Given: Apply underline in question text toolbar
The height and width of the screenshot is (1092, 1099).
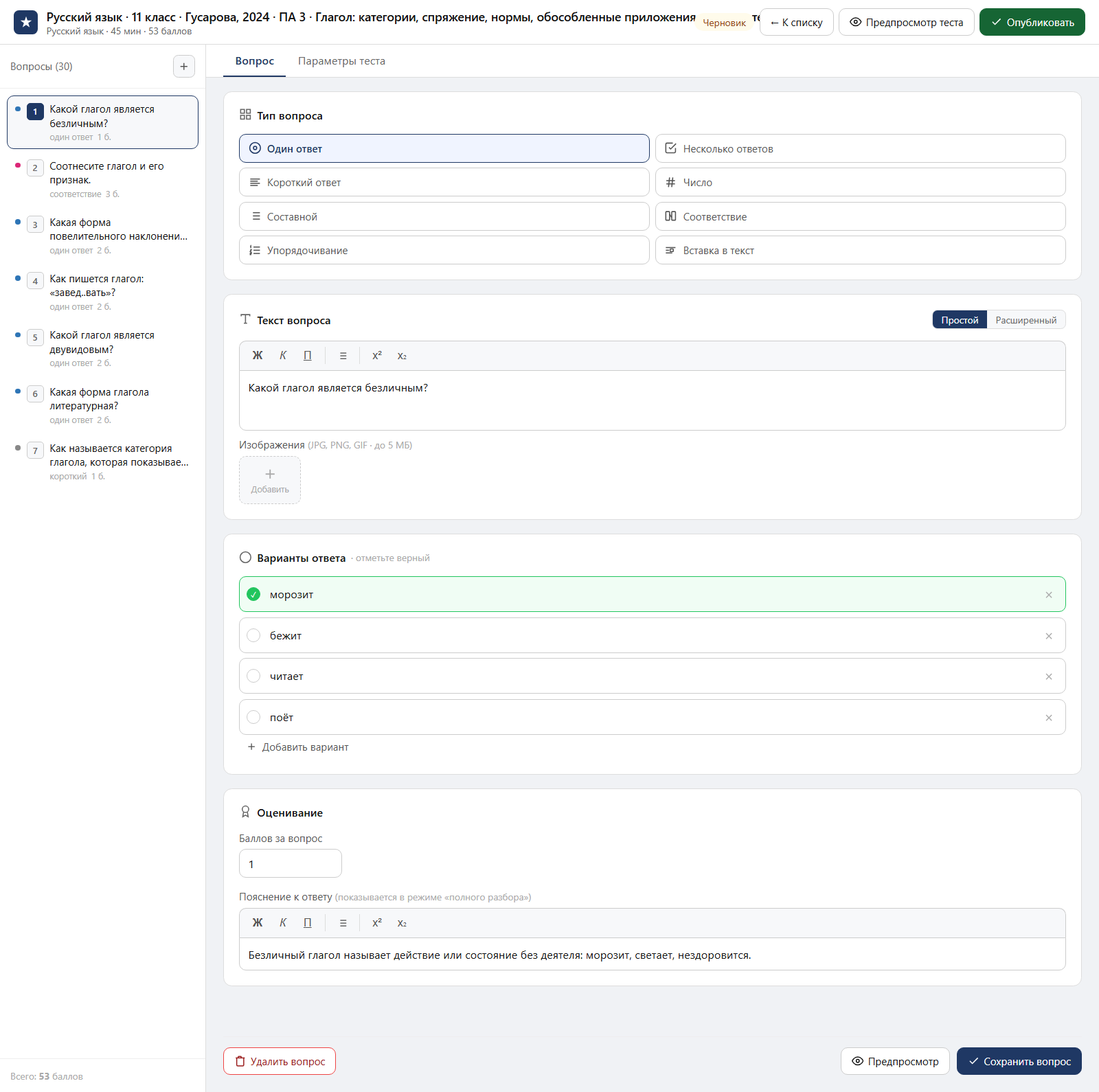Looking at the screenshot, I should (308, 356).
